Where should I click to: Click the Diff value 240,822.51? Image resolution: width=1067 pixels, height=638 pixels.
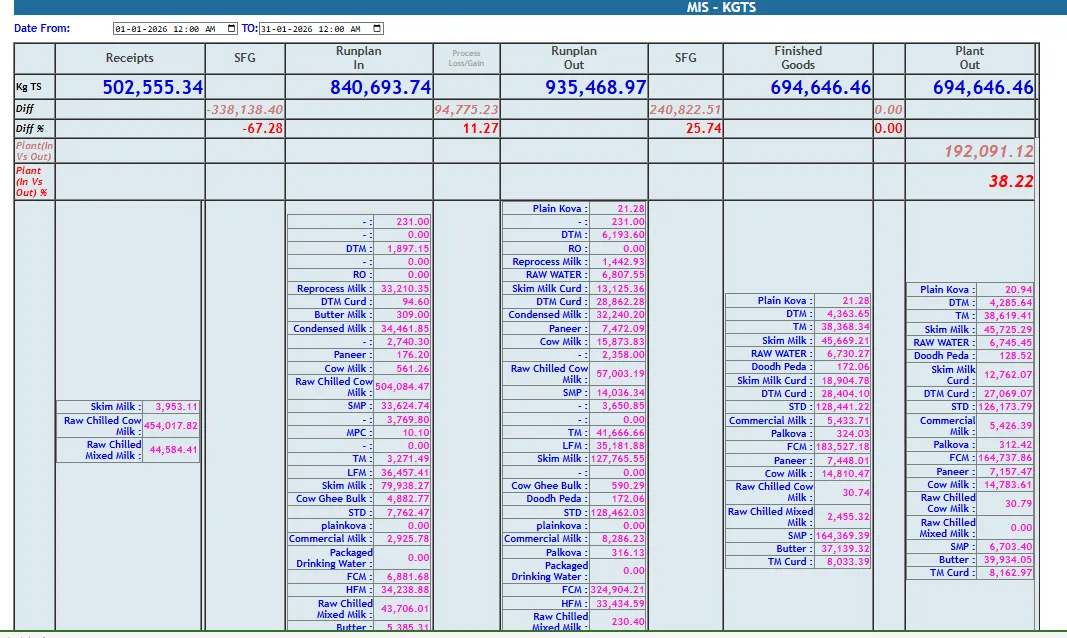click(685, 110)
